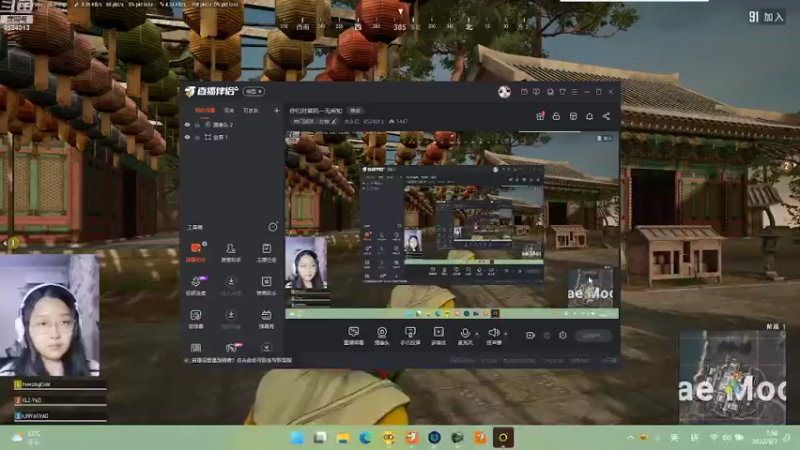800x450 pixels.
Task: Open the user avatar in title bar
Action: coord(504,91)
